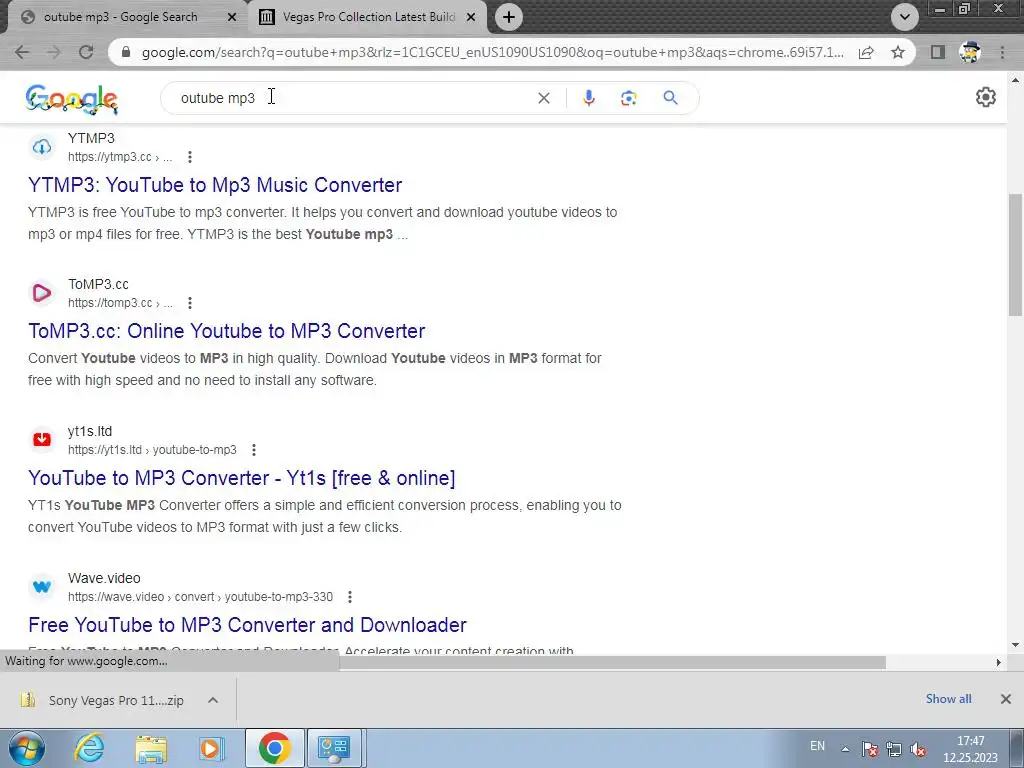Click the yt1s.ltd site favicon
This screenshot has width=1024, height=768.
tap(42, 440)
